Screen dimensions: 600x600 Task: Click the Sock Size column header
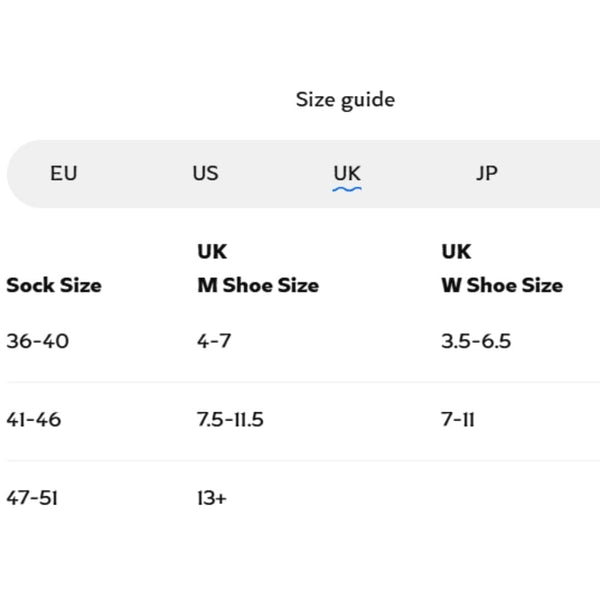[54, 285]
